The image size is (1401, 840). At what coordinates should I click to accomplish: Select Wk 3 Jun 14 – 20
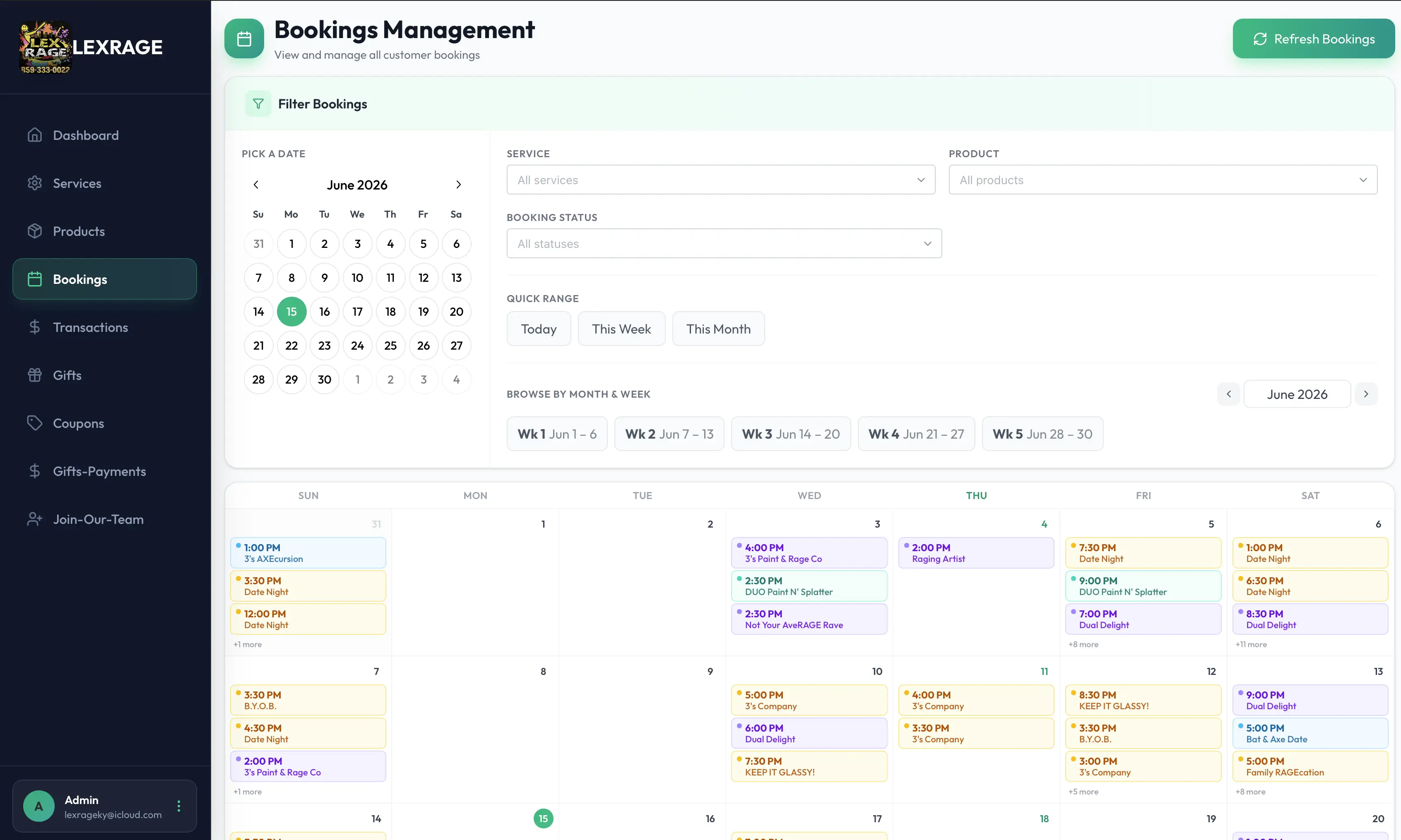(790, 434)
